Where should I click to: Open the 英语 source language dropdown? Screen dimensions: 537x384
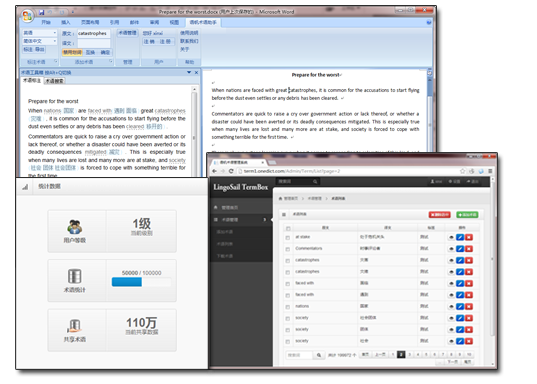click(40, 33)
